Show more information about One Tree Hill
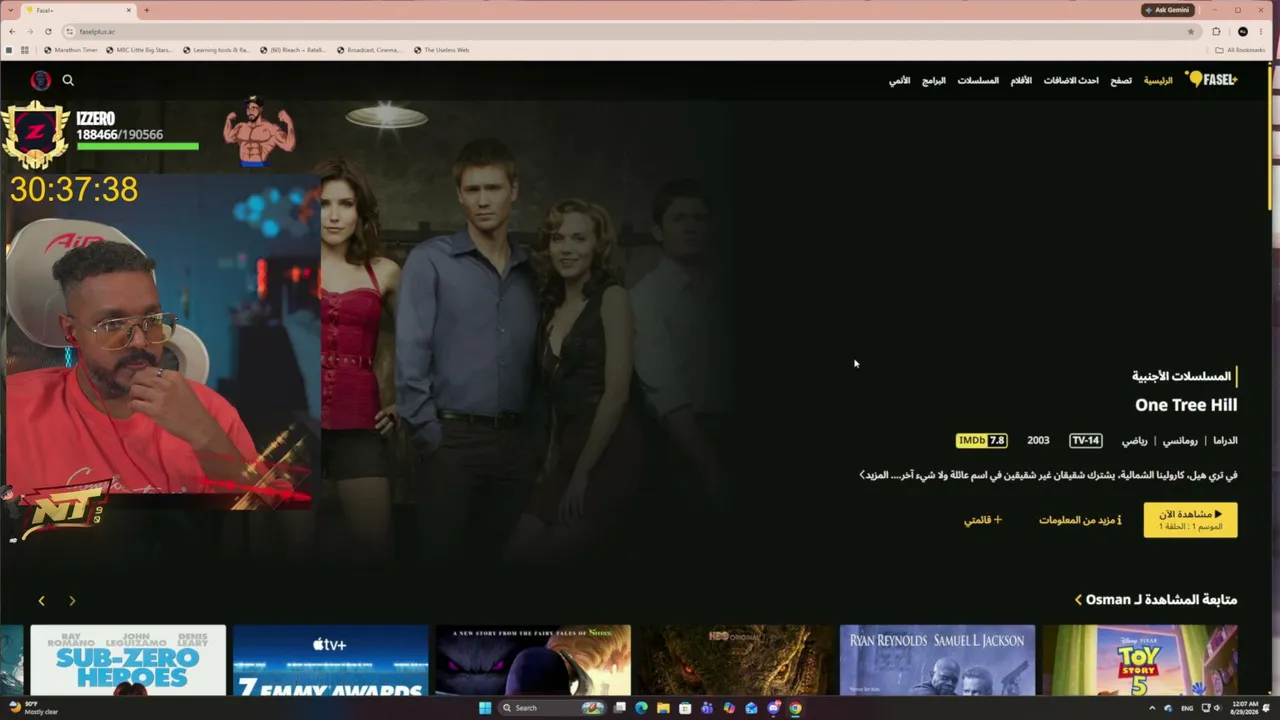1280x720 pixels. coord(1080,520)
